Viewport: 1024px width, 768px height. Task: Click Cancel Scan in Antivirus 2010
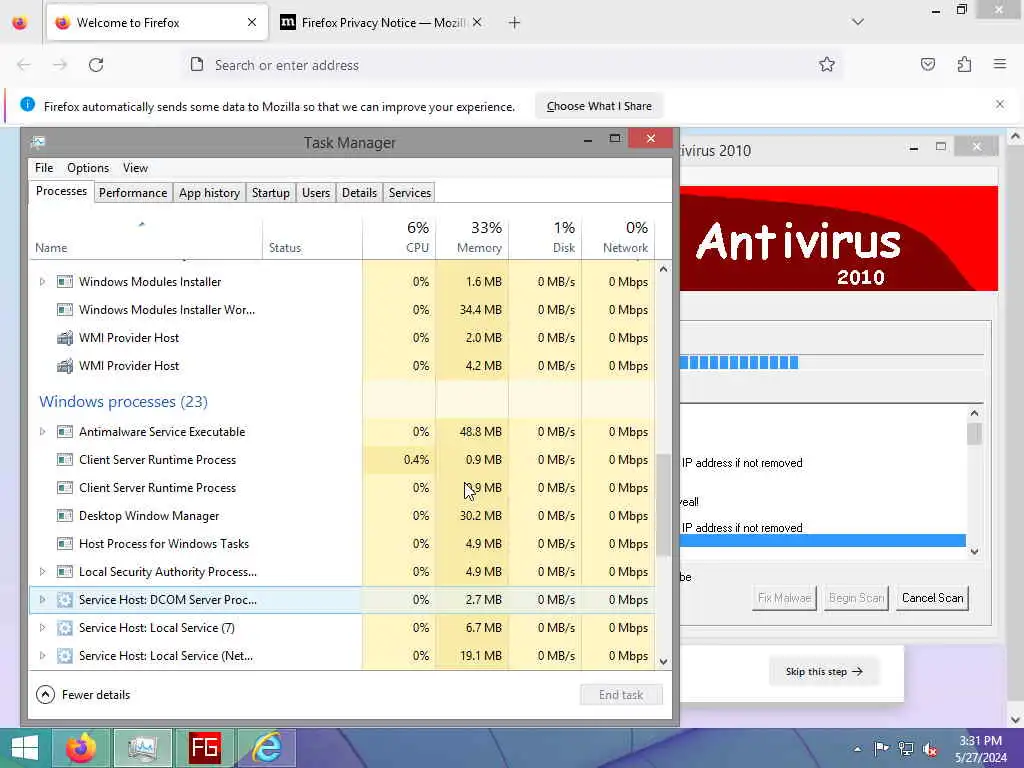tap(932, 598)
